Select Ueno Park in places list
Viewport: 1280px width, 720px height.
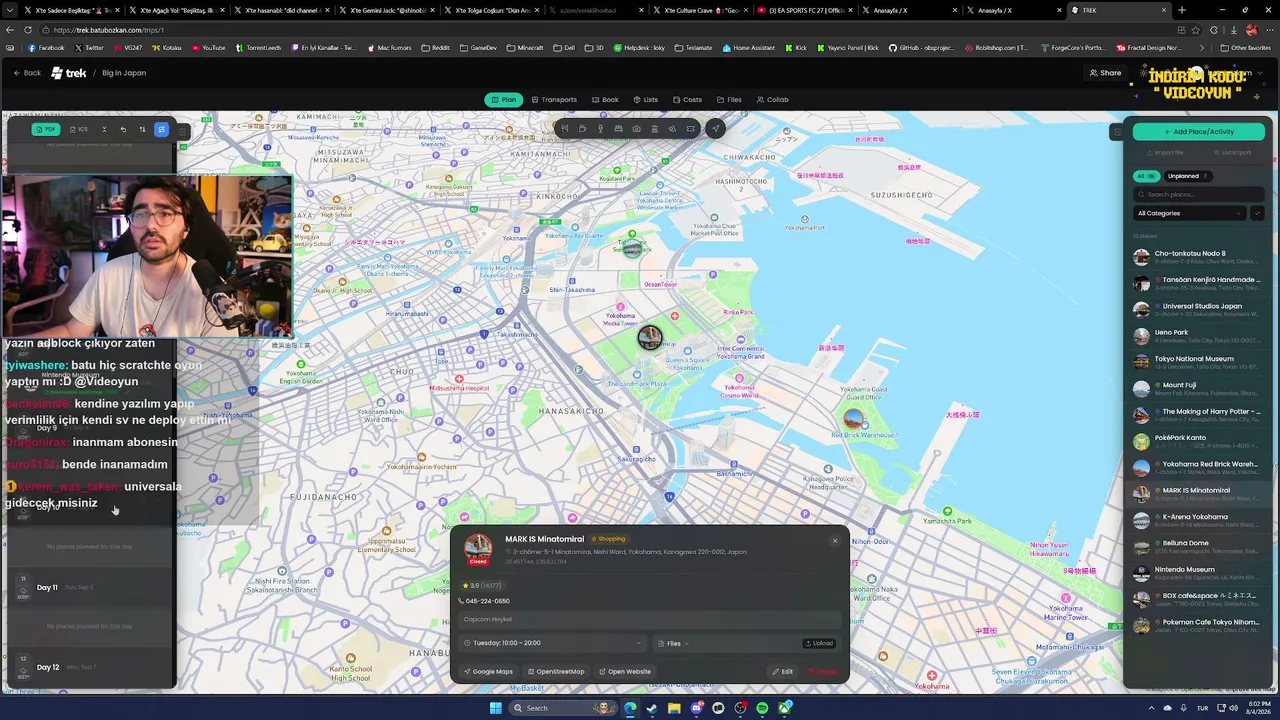(x=1198, y=336)
